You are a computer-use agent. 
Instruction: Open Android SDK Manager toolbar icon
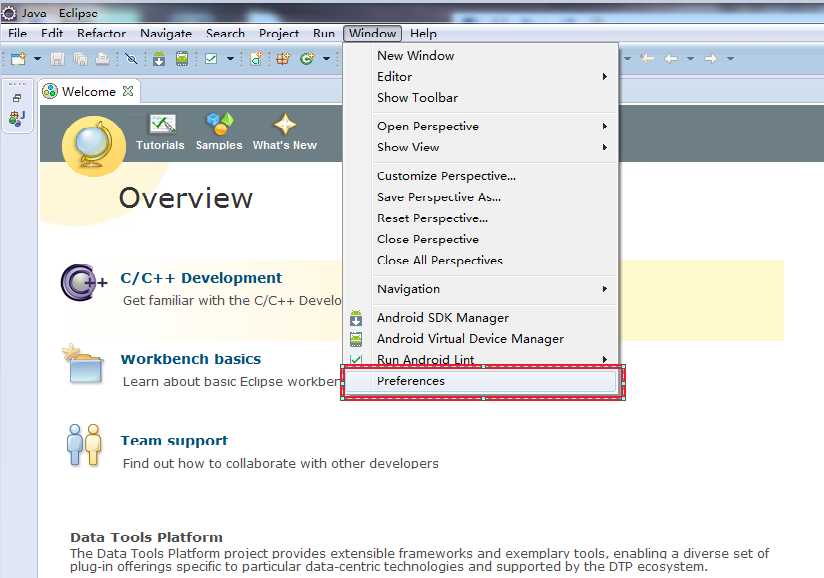pyautogui.click(x=159, y=58)
